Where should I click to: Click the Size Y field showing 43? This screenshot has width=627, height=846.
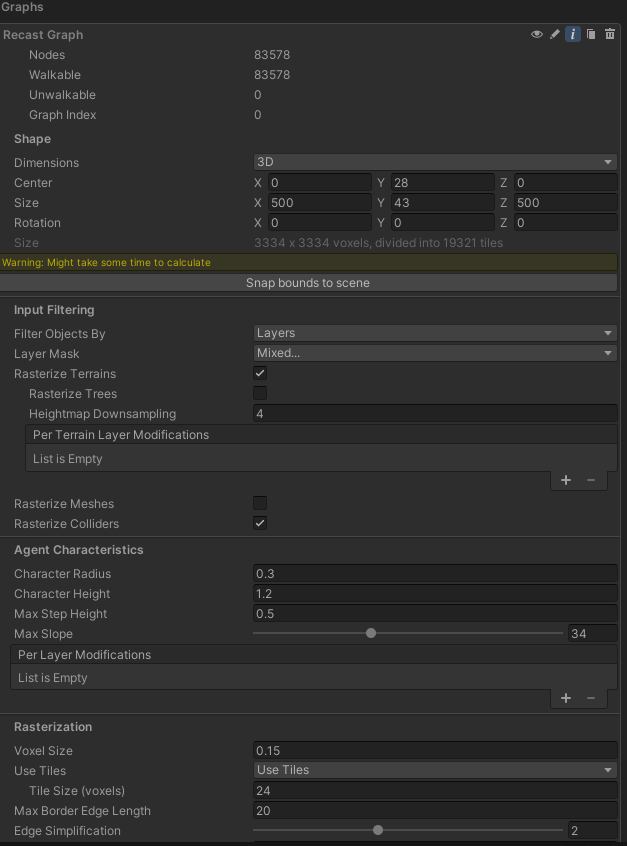tap(442, 202)
